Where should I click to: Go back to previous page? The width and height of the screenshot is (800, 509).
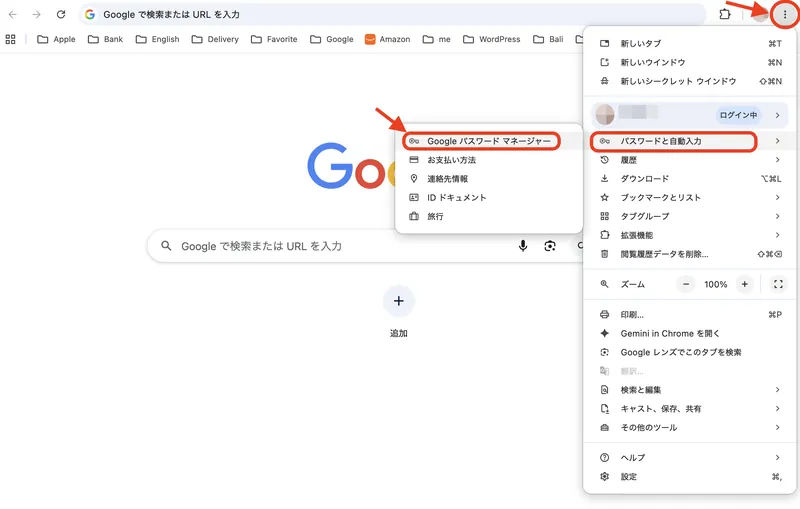pos(13,14)
